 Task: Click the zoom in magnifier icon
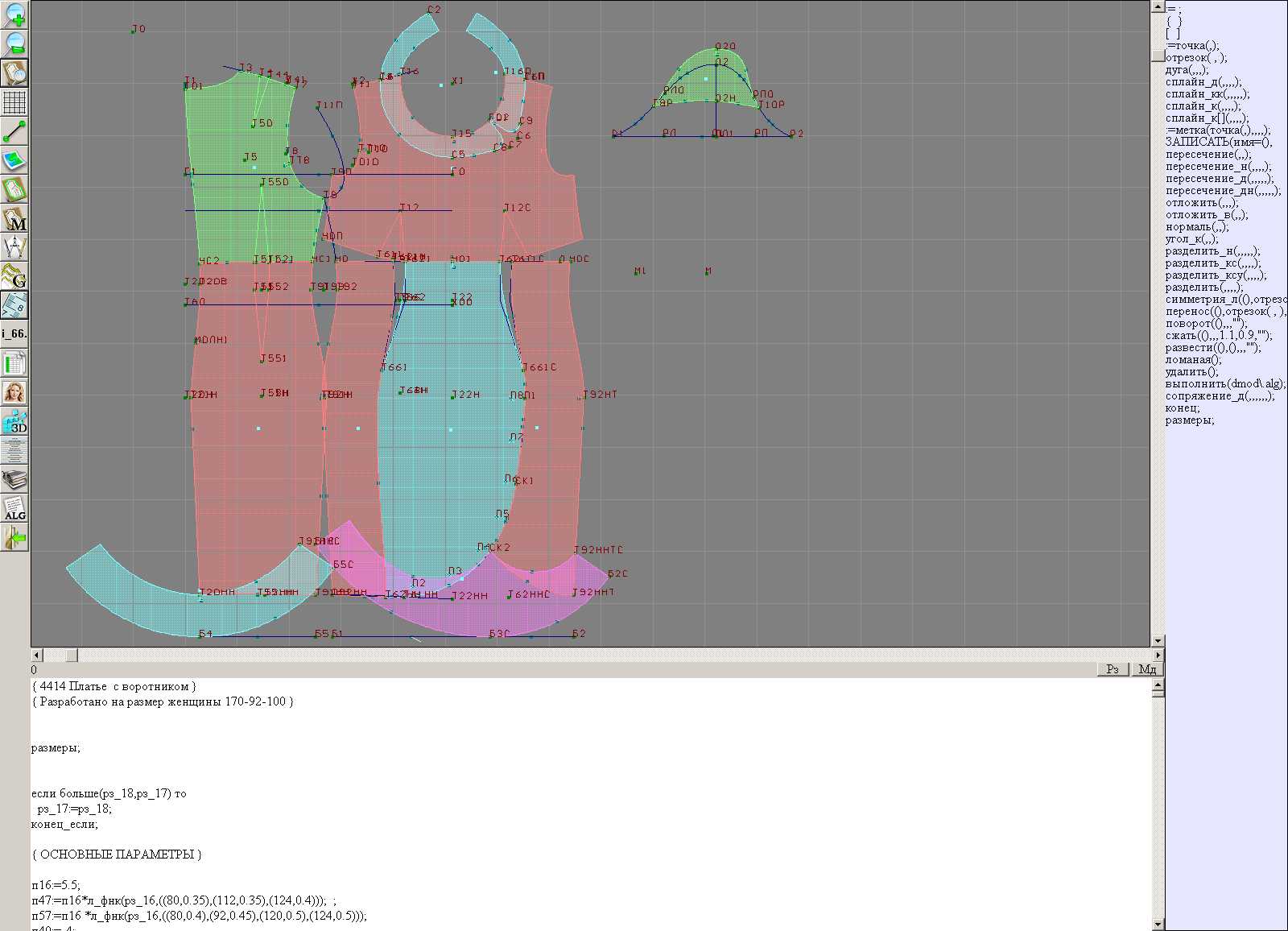pyautogui.click(x=14, y=14)
